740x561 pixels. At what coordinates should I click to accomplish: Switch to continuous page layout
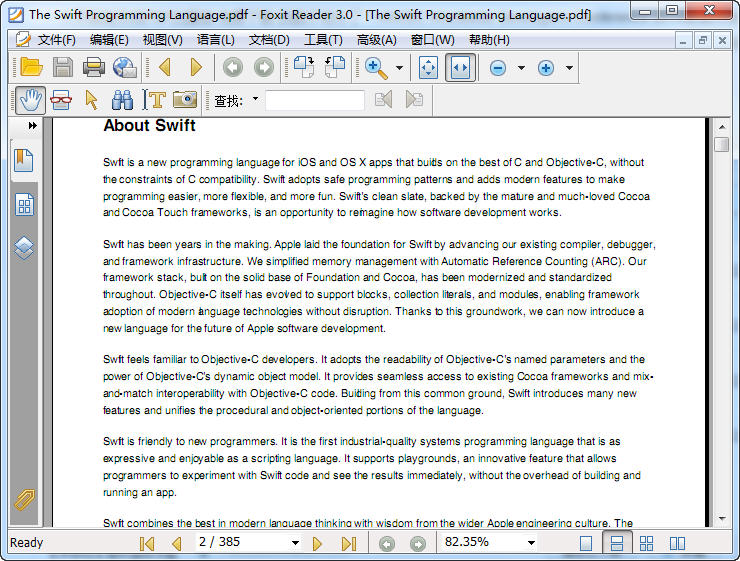(x=617, y=544)
